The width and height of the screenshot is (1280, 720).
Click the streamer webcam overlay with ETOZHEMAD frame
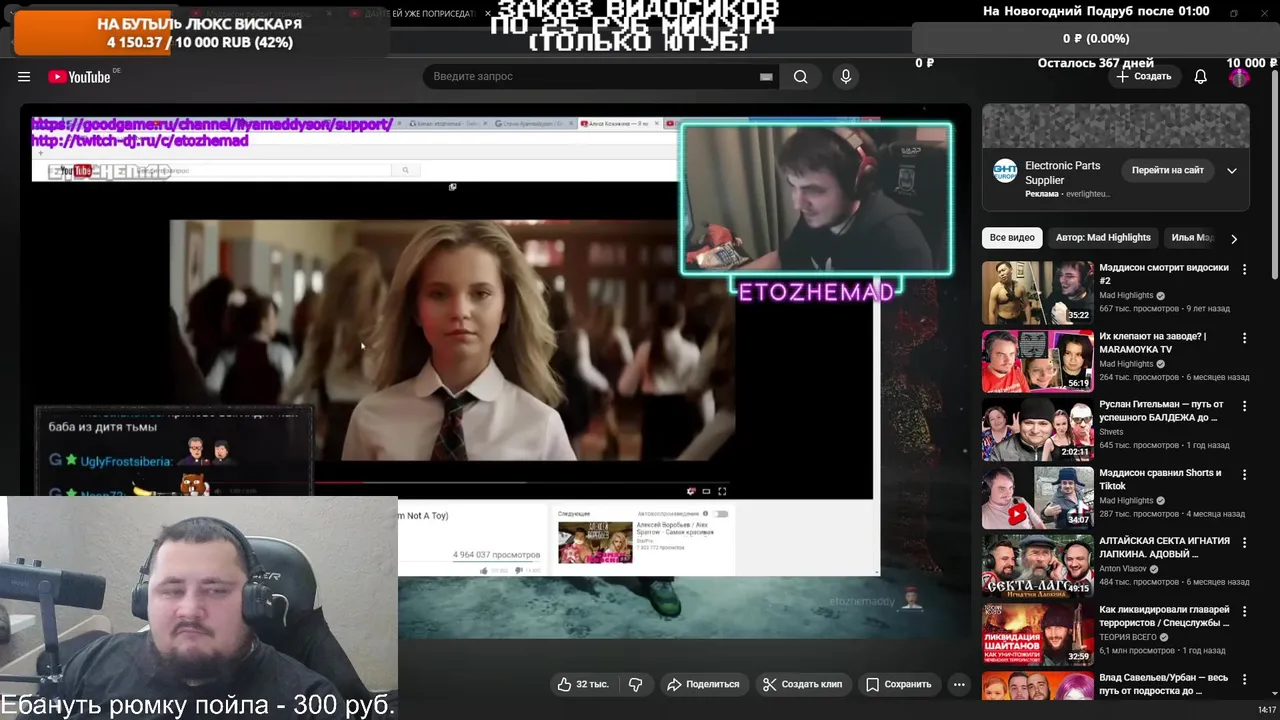click(816, 198)
